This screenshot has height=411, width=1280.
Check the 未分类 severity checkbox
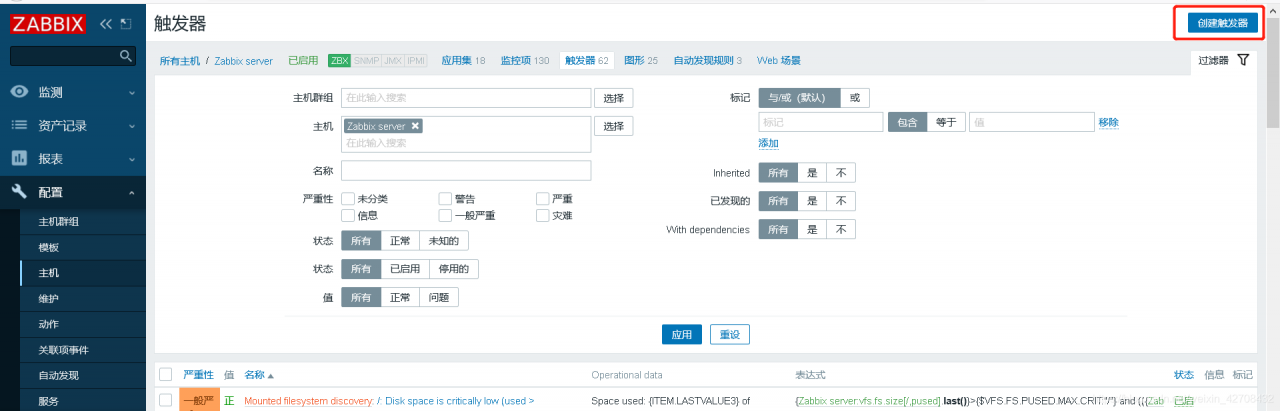coord(348,199)
